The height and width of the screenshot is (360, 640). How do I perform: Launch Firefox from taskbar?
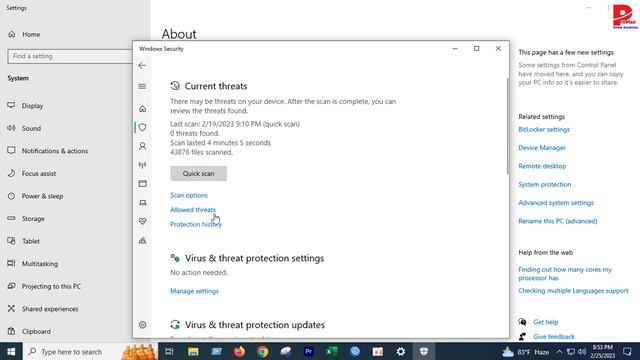pyautogui.click(x=240, y=351)
